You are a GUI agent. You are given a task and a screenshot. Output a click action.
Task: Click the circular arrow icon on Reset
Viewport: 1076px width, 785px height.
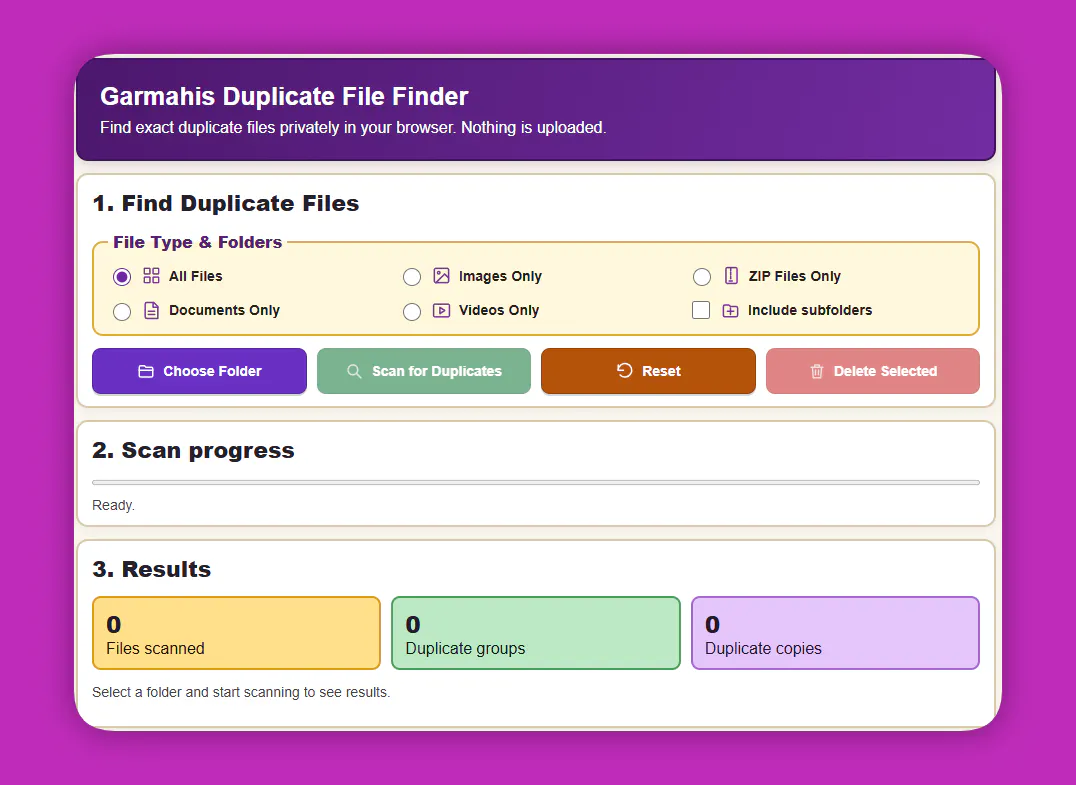[x=624, y=371]
